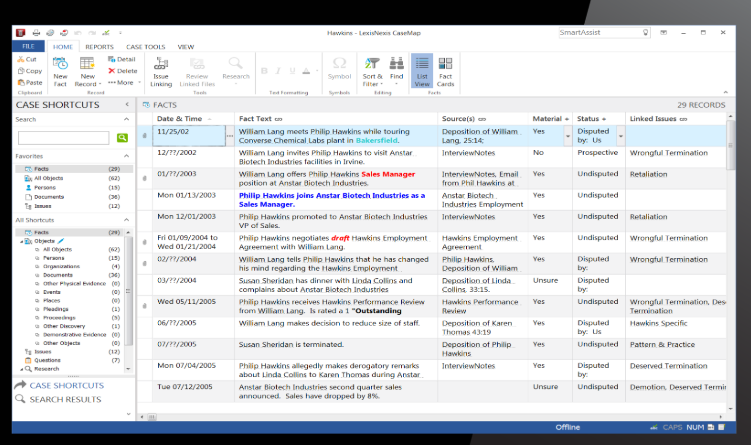
Task: Open the New Record dropdown arrow
Action: coord(100,84)
